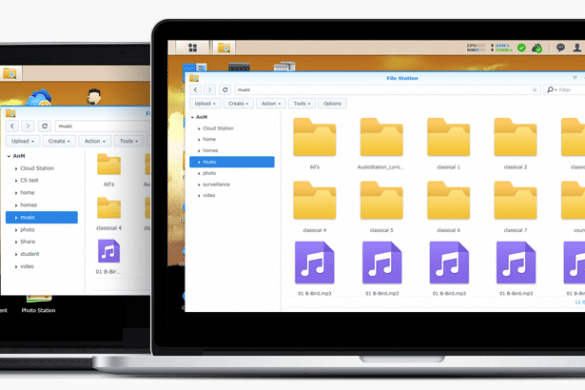
Task: Select CS test folder in left tree
Action: point(29,180)
